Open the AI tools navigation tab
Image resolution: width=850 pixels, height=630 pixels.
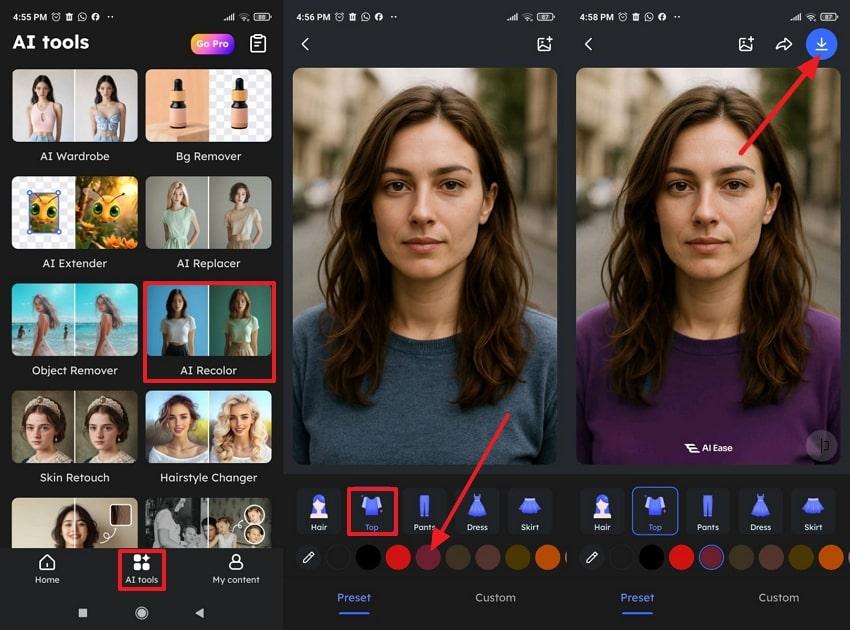141,570
